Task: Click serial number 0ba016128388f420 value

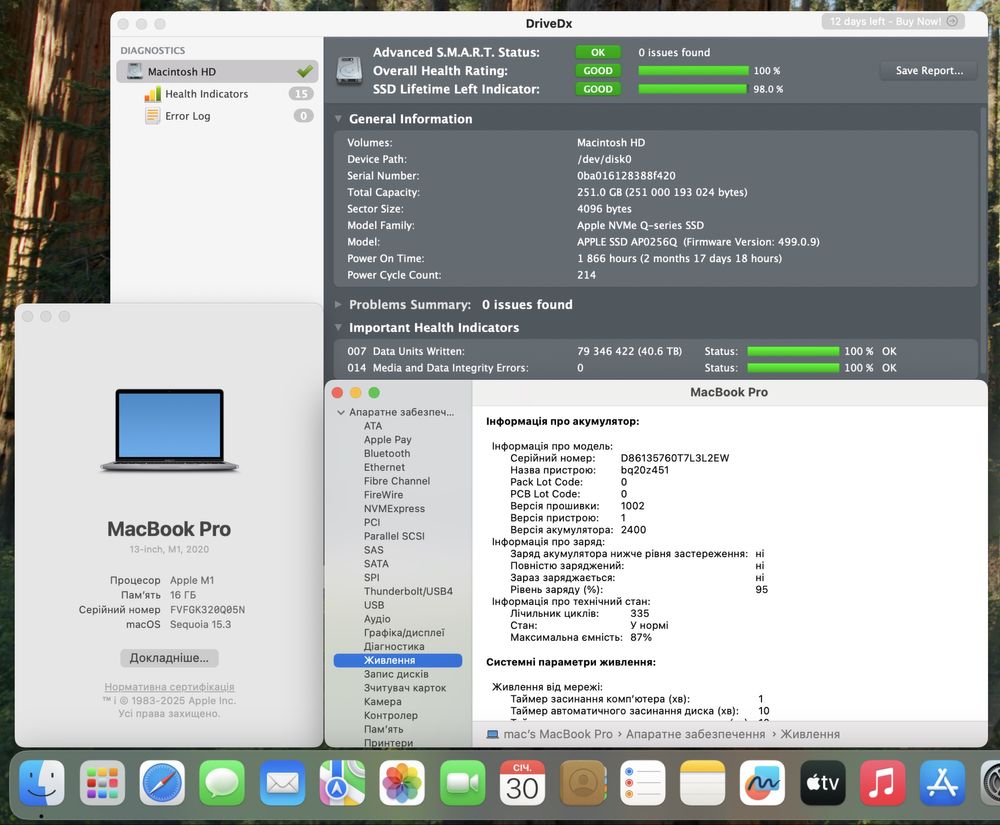Action: tap(626, 176)
